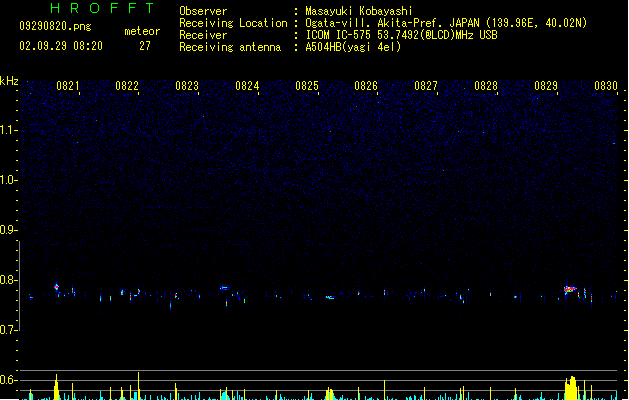Click the 0.8 kHz axis tick label
The image size is (629, 400).
click(x=8, y=280)
